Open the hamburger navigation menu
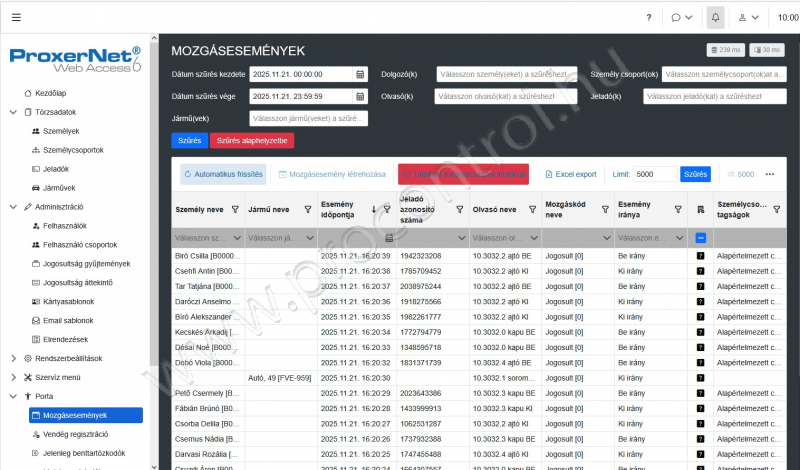Viewport: 800px width, 470px height. 16,17
